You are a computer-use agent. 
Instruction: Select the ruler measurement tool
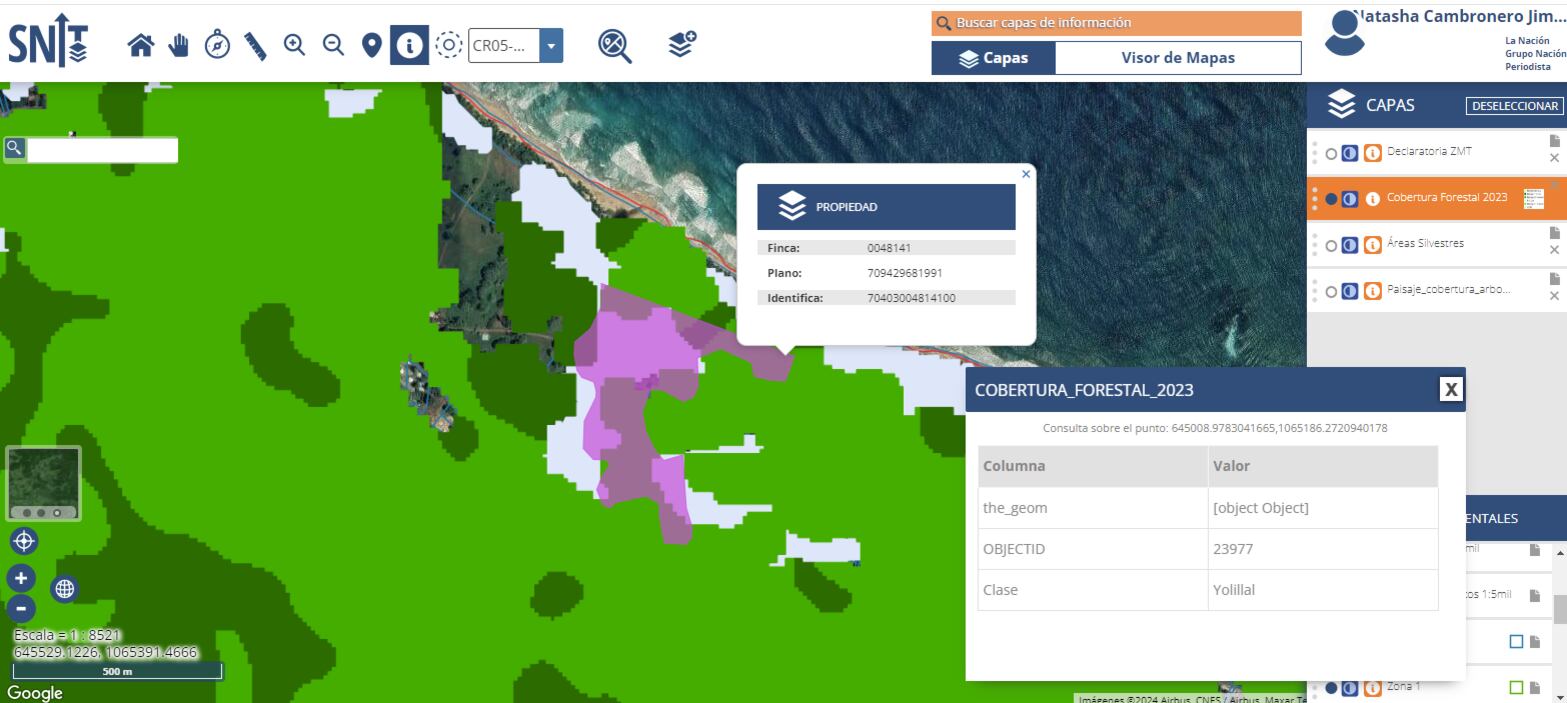click(x=255, y=46)
